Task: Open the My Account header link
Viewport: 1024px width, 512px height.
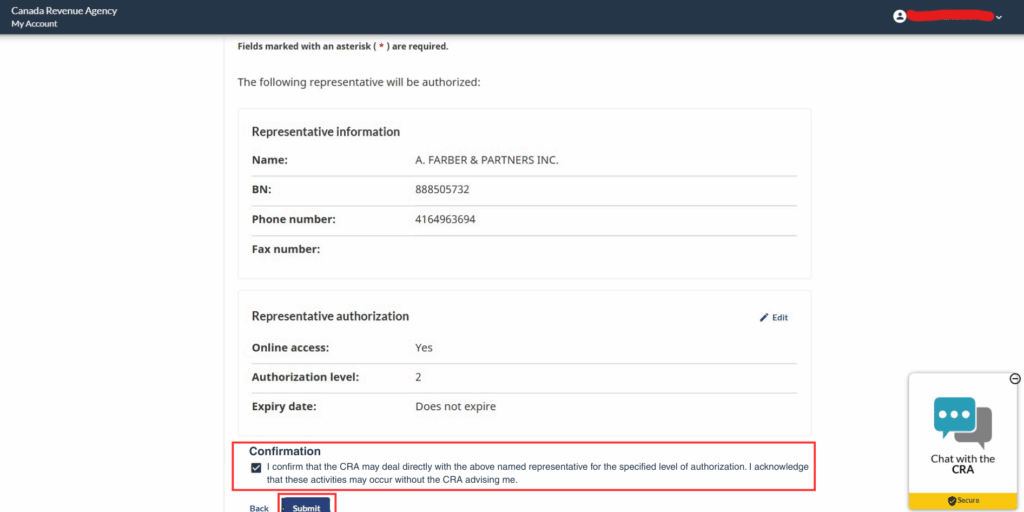Action: (34, 24)
